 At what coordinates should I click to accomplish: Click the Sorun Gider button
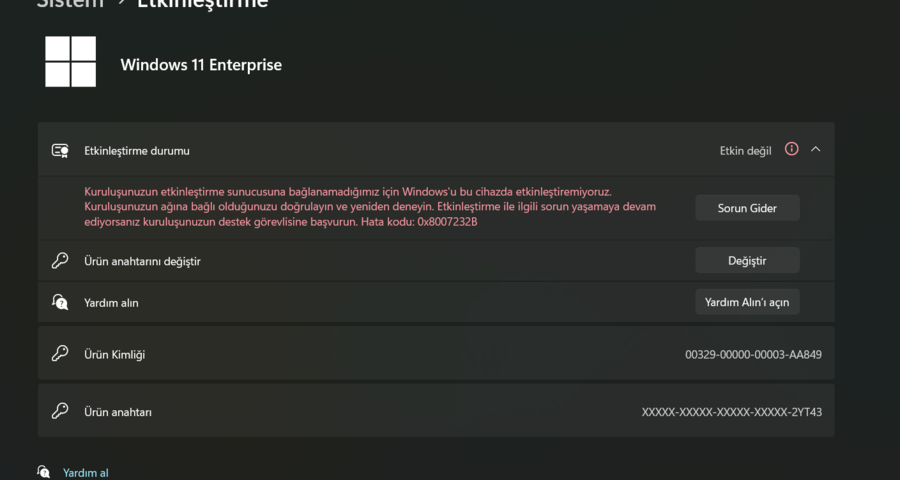(x=747, y=208)
